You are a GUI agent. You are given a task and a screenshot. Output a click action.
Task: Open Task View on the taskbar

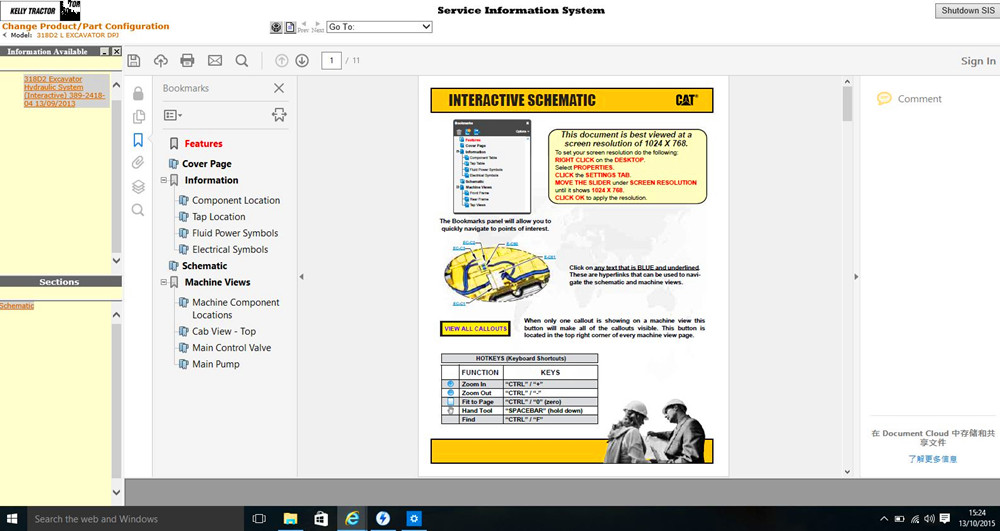[259, 519]
